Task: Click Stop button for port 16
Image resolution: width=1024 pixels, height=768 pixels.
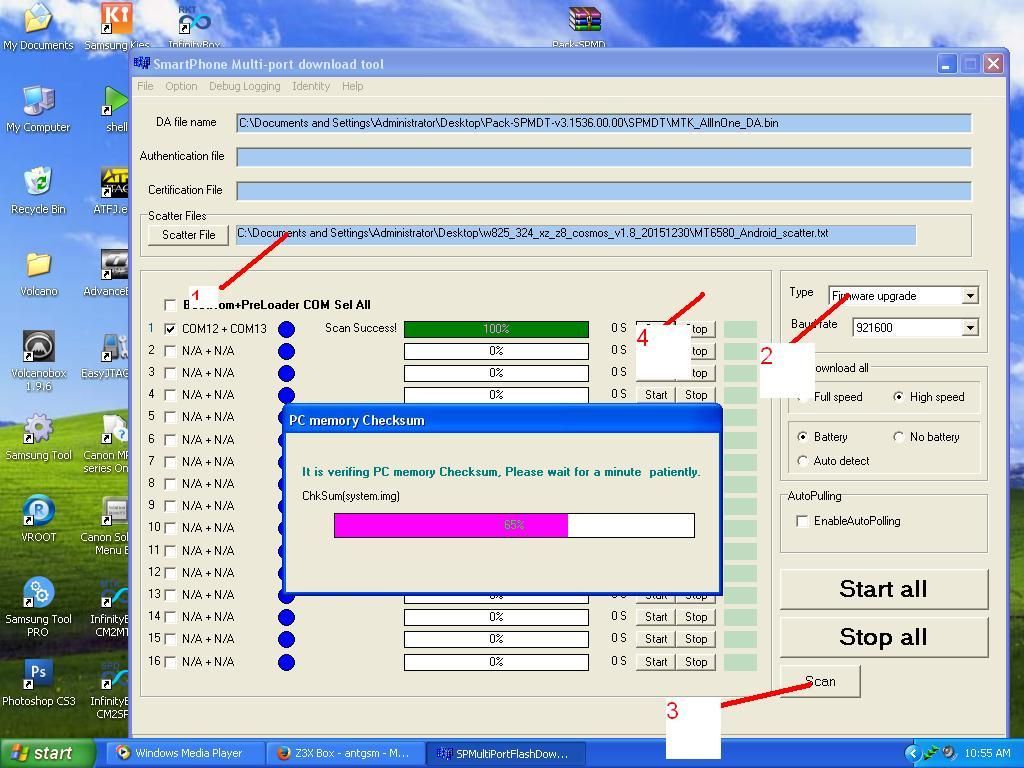Action: coord(696,662)
